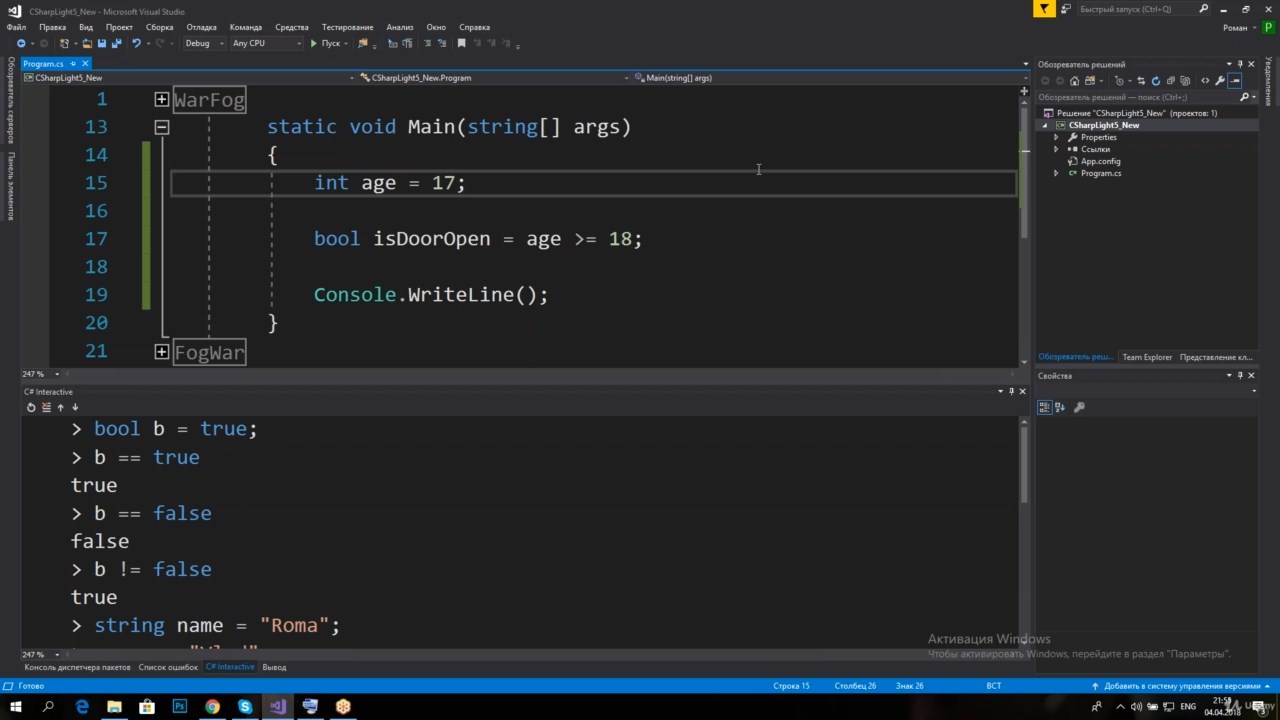The width and height of the screenshot is (1280, 720).
Task: Close the Program.cs editor tab
Action: [x=85, y=63]
